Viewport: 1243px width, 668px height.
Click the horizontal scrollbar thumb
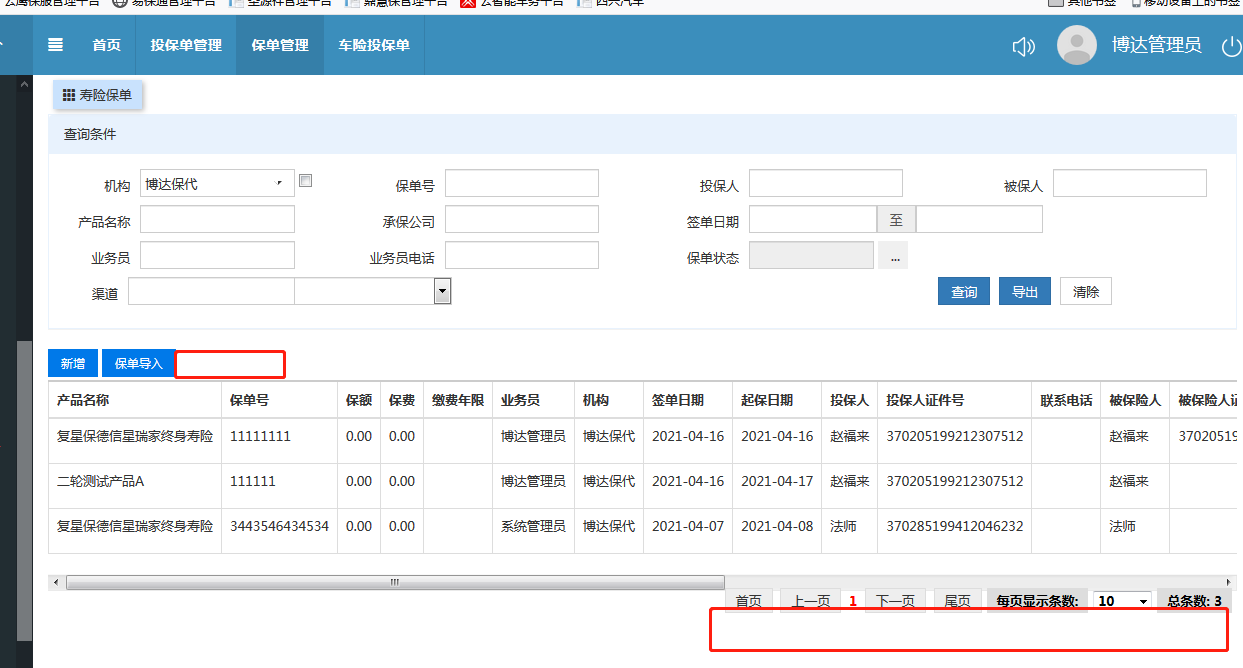[395, 582]
